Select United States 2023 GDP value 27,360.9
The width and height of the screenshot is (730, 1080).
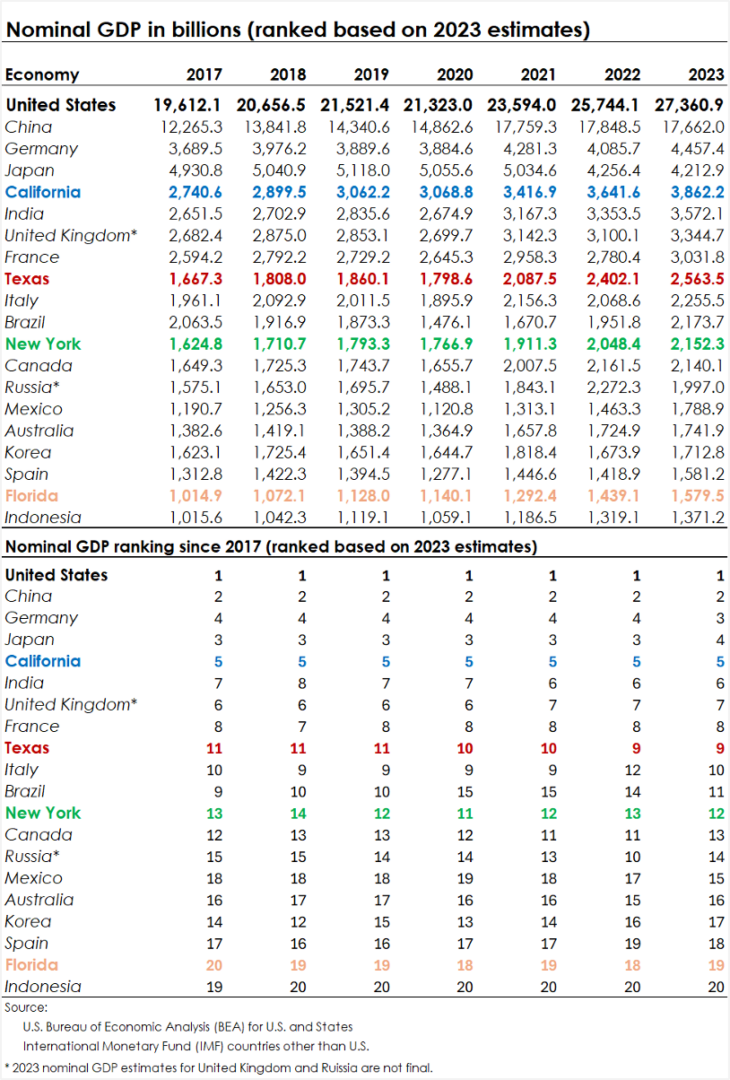pyautogui.click(x=689, y=105)
